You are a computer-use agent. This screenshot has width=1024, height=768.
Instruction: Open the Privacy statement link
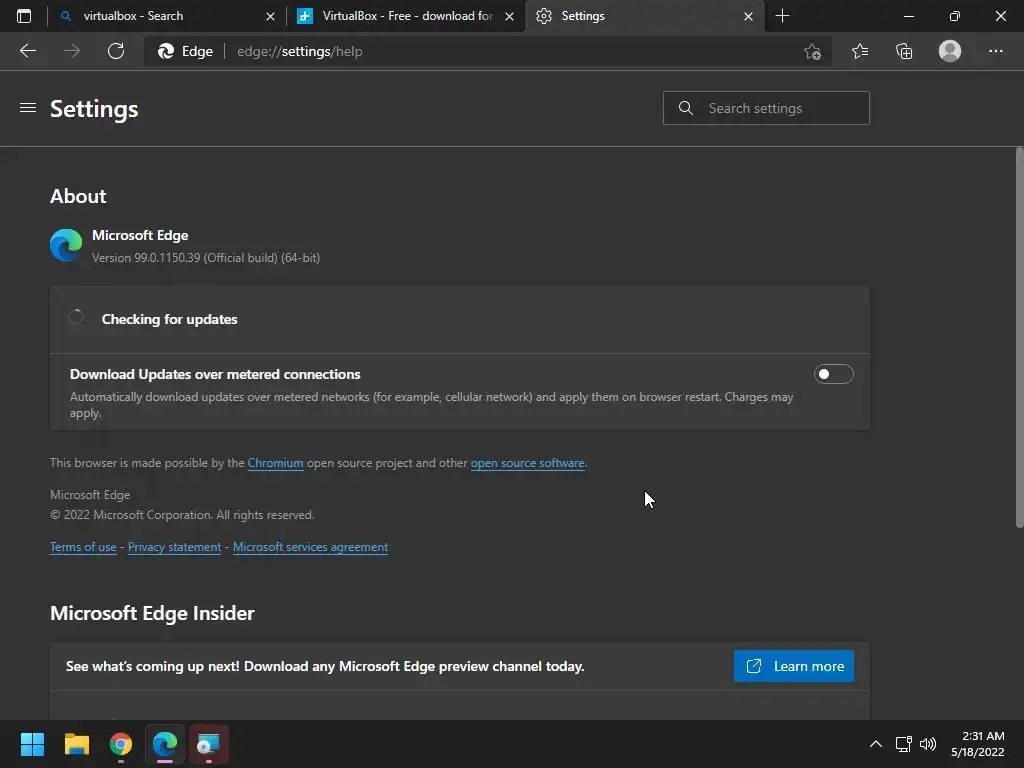click(x=174, y=547)
